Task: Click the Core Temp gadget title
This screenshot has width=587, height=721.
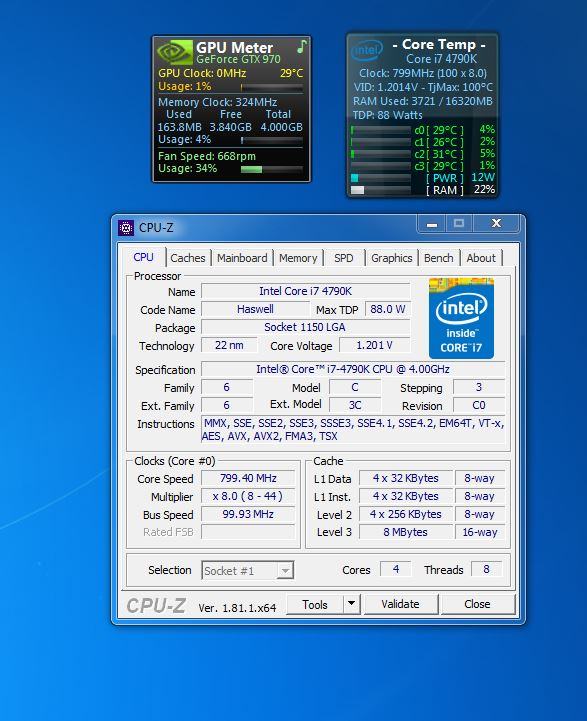Action: 439,45
